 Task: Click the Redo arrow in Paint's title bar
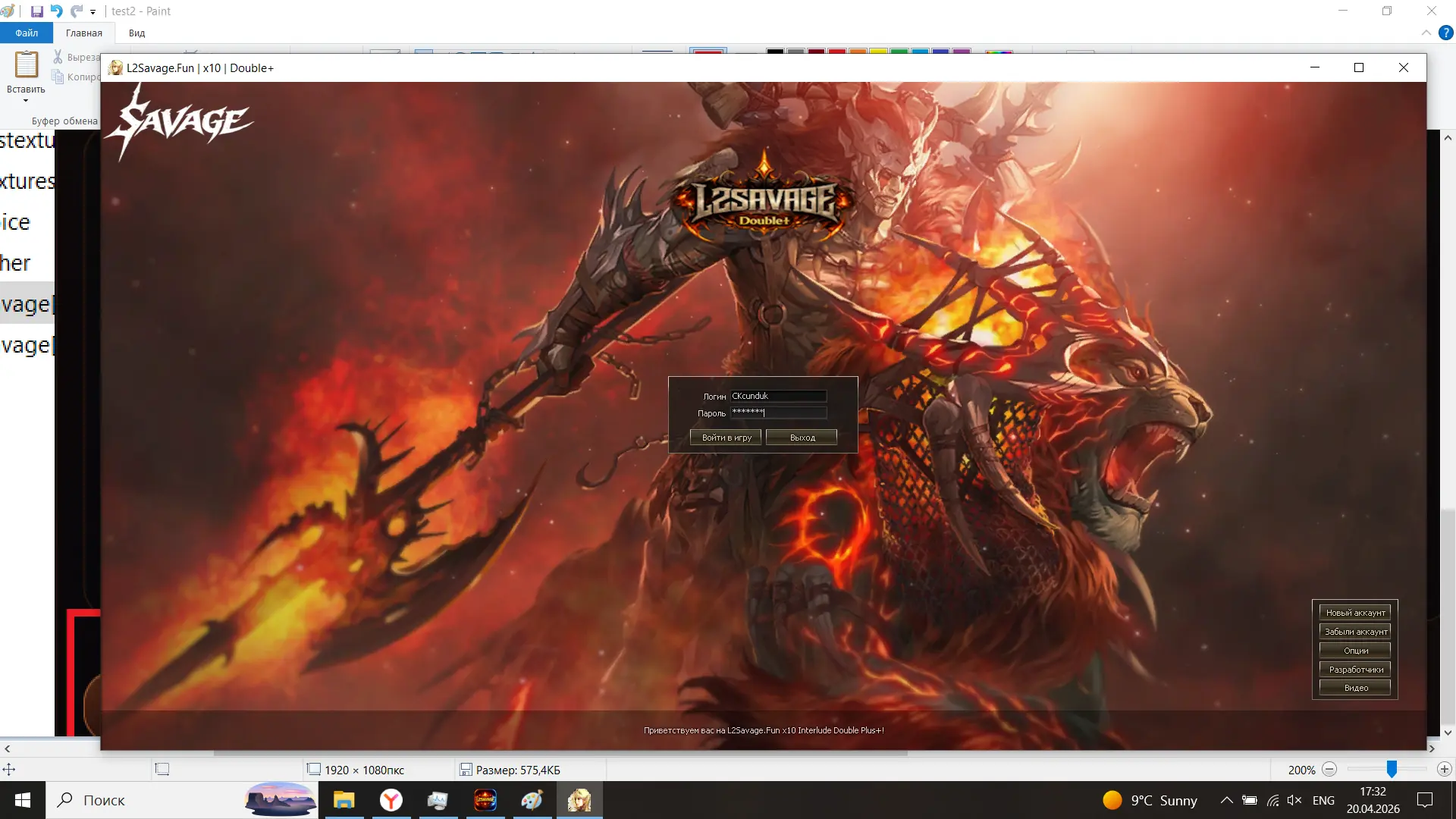point(77,11)
